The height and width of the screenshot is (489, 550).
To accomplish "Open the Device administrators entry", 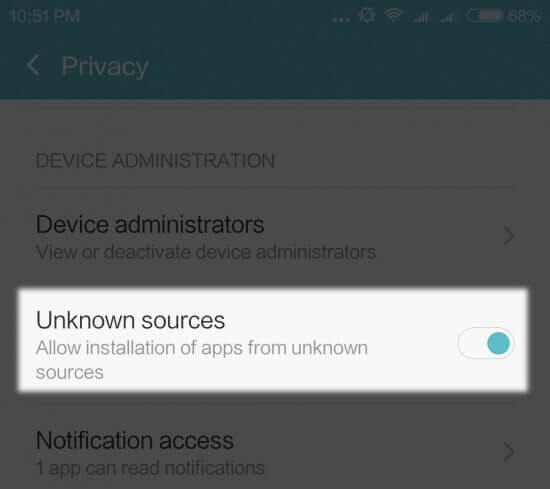I will pos(275,236).
